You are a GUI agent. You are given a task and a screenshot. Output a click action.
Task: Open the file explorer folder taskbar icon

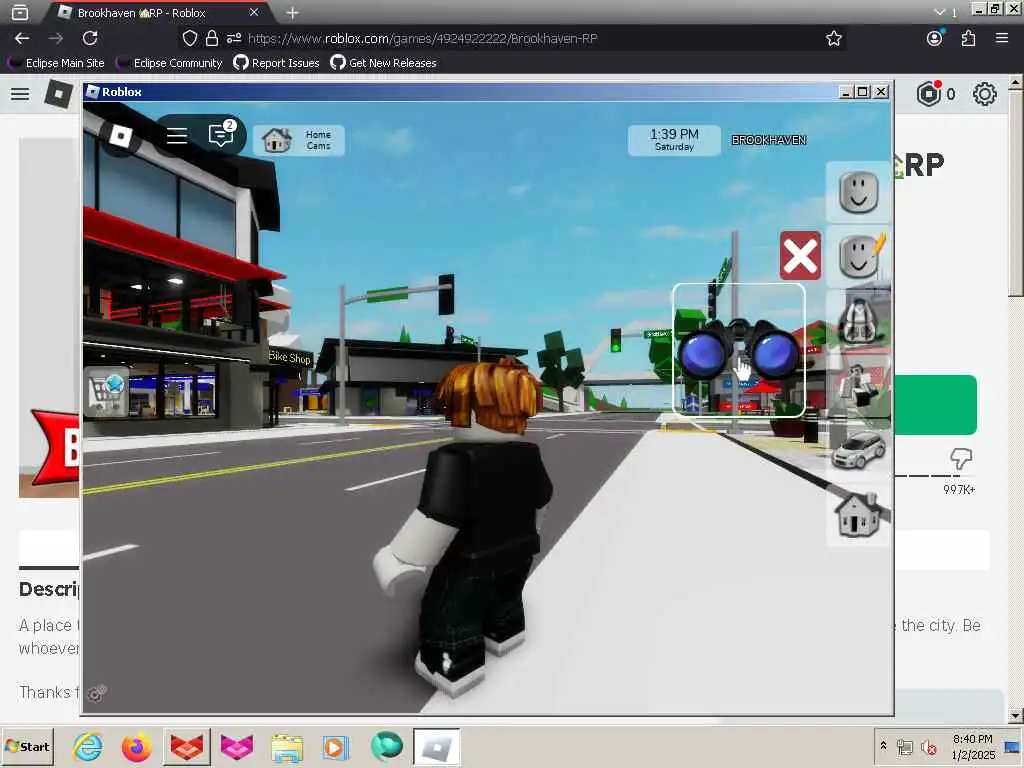coord(287,748)
